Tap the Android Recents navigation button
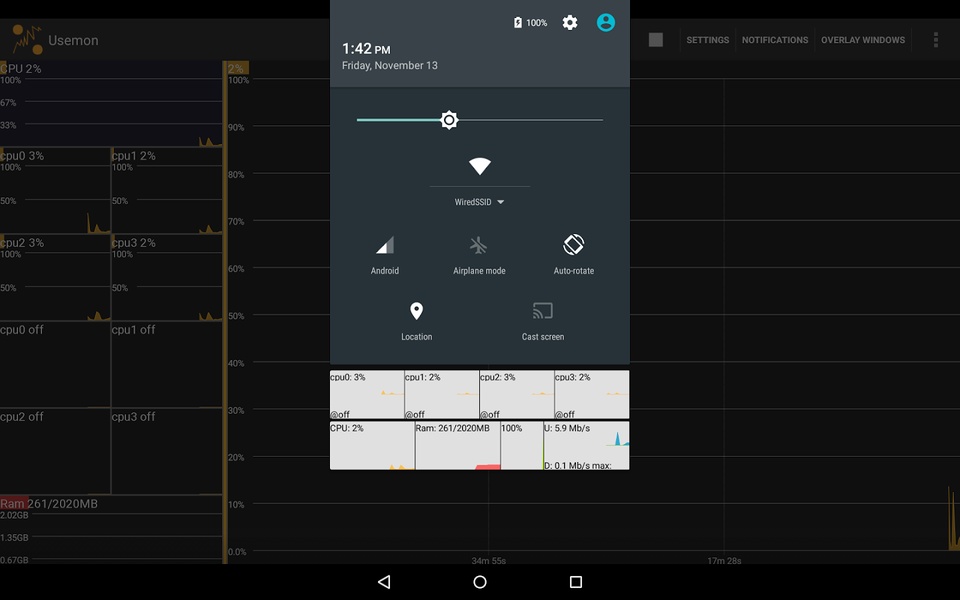The width and height of the screenshot is (960, 600). tap(576, 582)
